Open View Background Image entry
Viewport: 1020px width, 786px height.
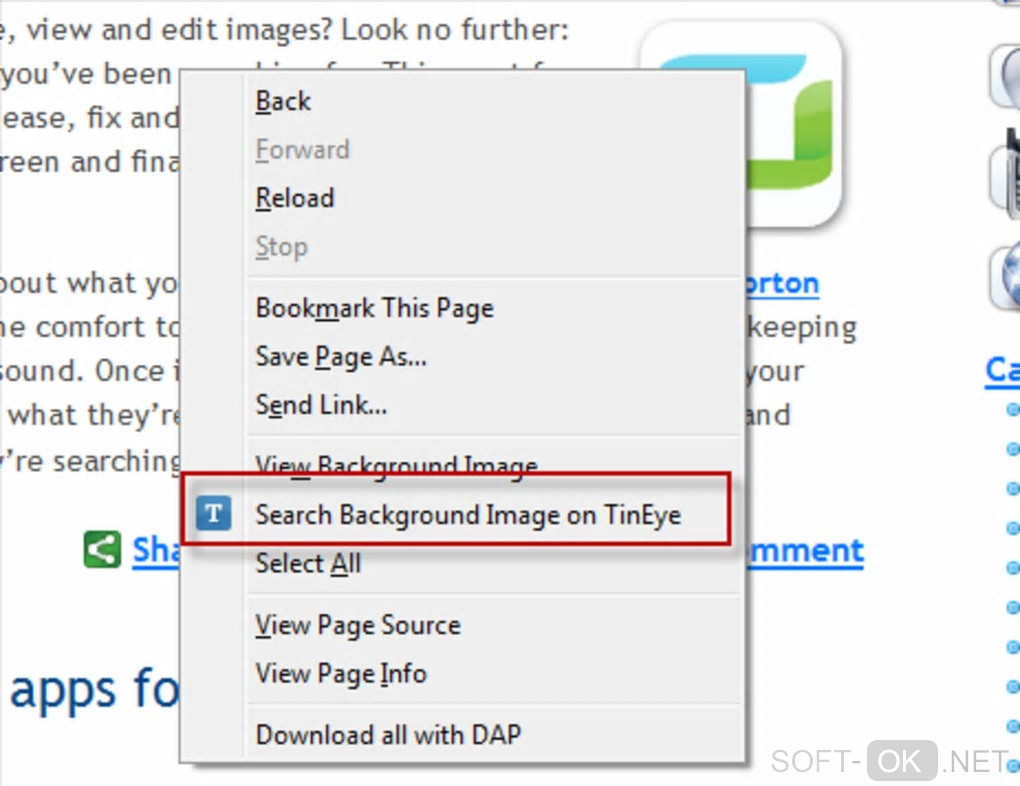396,465
